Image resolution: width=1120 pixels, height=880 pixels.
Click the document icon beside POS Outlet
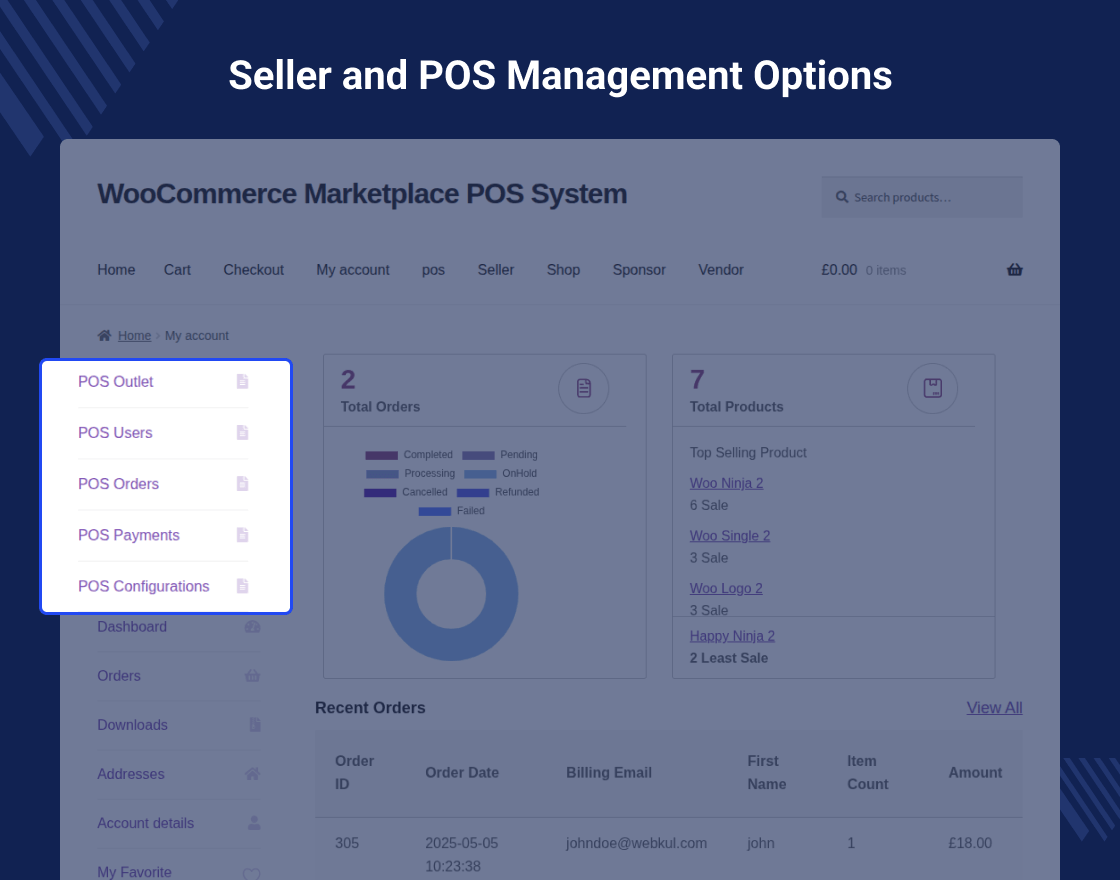[x=243, y=381]
